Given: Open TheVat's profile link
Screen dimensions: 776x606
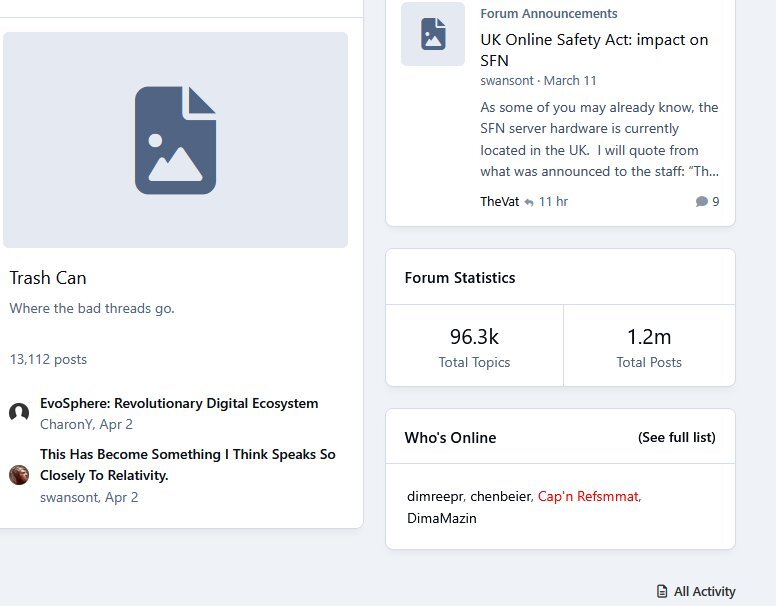Looking at the screenshot, I should pos(499,202).
